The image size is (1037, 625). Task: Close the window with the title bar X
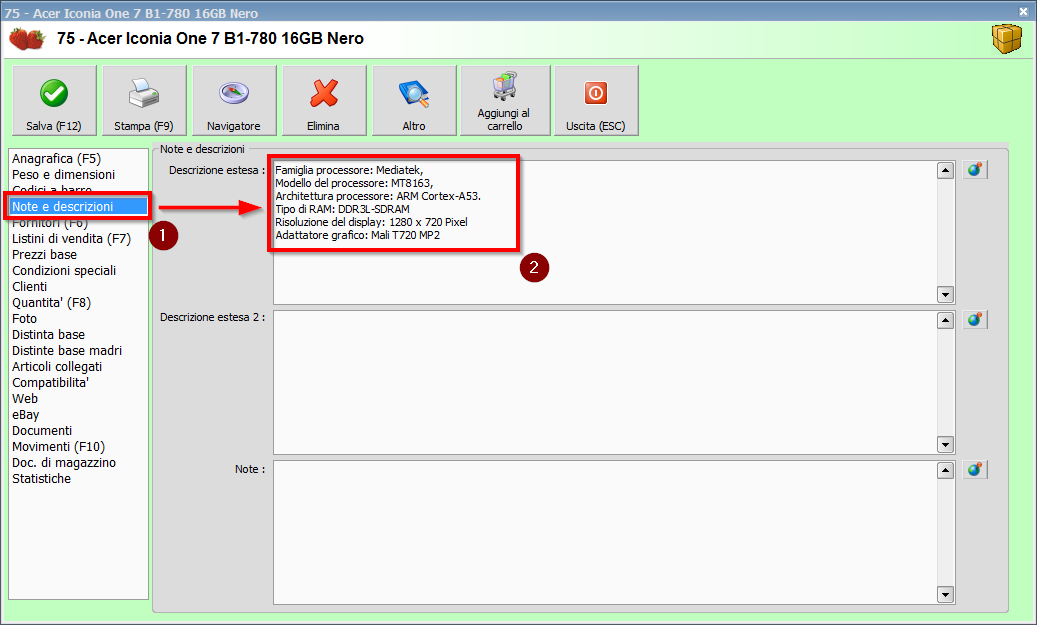click(1023, 11)
